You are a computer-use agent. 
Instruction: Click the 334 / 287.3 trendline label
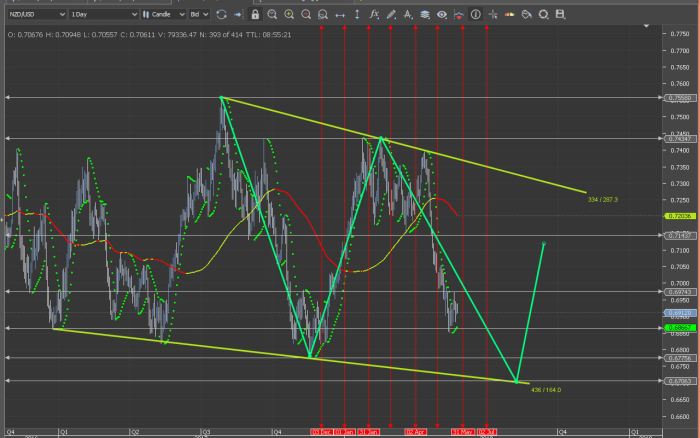(x=603, y=200)
